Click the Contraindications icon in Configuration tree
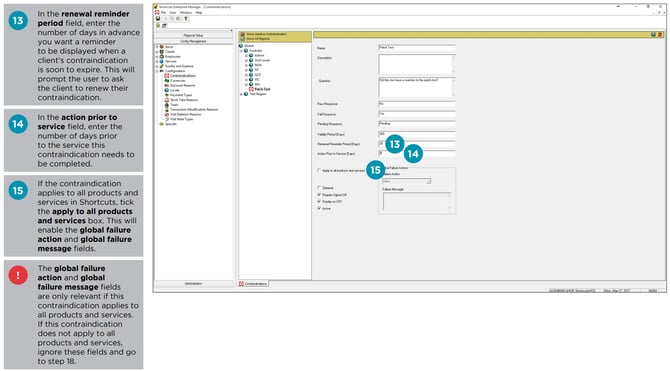The height and width of the screenshot is (371, 670). pos(167,76)
